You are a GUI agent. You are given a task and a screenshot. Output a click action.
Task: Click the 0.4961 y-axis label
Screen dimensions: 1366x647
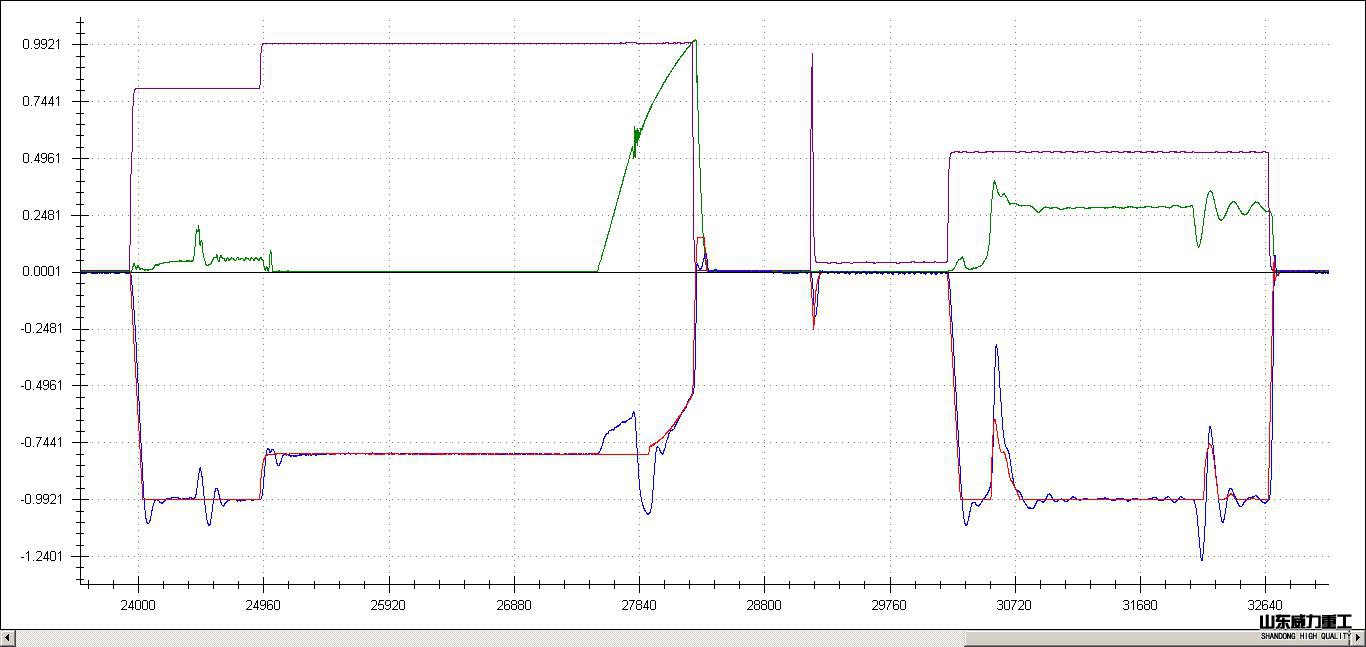tap(42, 158)
